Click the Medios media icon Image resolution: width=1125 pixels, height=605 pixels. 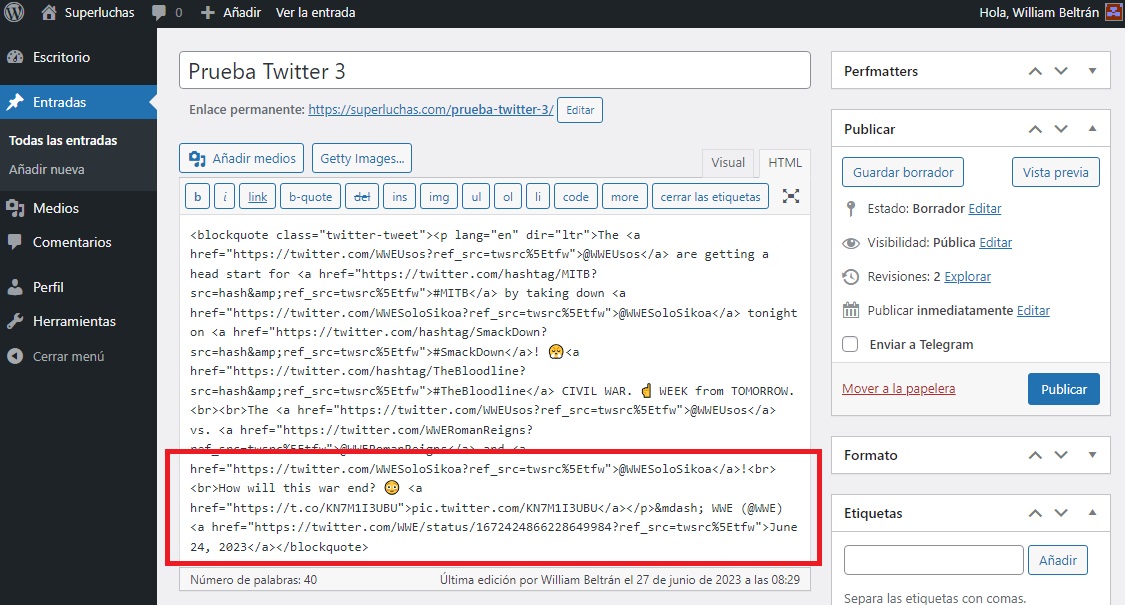click(x=15, y=208)
